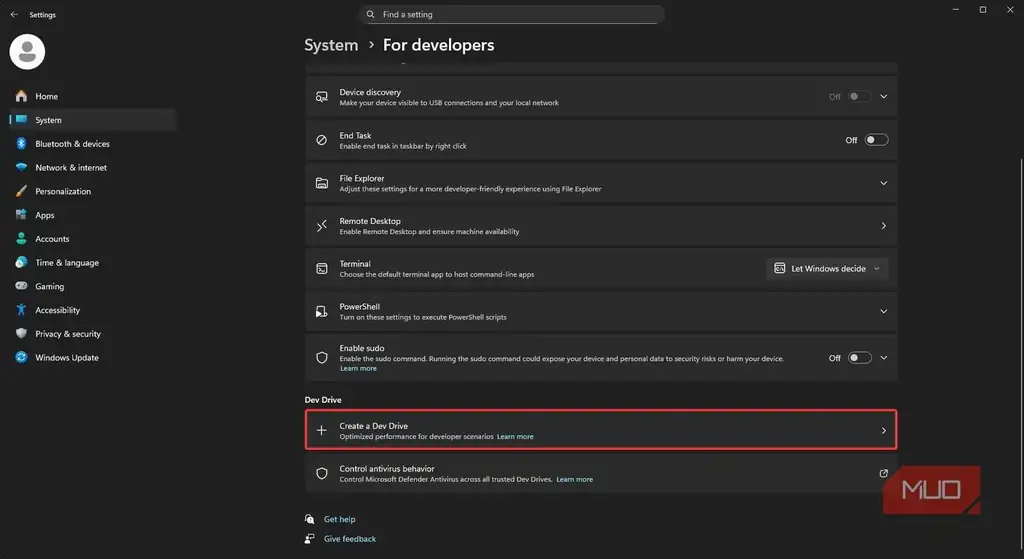Click the File Explorer folder icon
This screenshot has width=1024, height=559.
pyautogui.click(x=322, y=183)
